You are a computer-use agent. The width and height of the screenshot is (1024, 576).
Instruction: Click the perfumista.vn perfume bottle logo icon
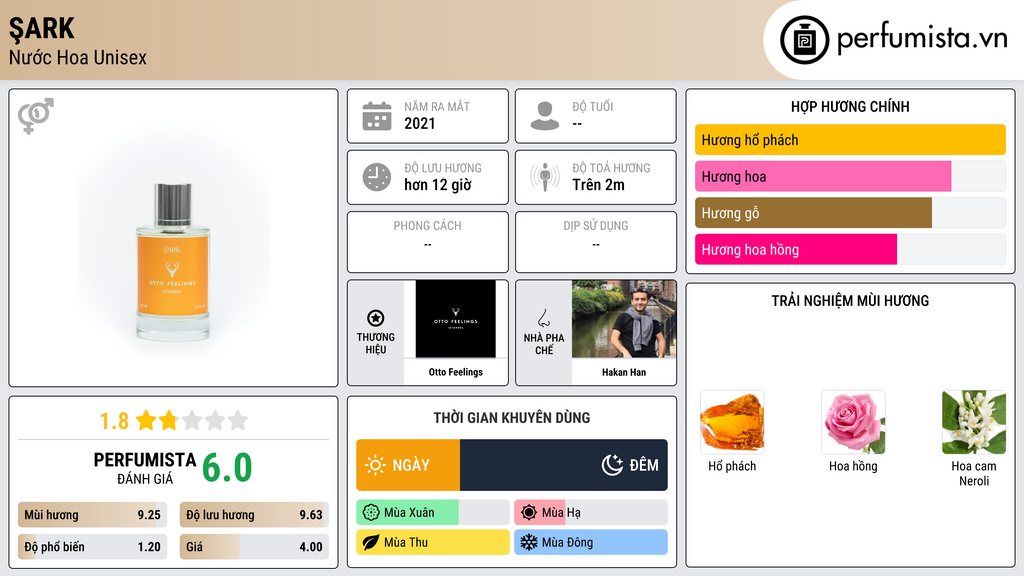point(804,40)
